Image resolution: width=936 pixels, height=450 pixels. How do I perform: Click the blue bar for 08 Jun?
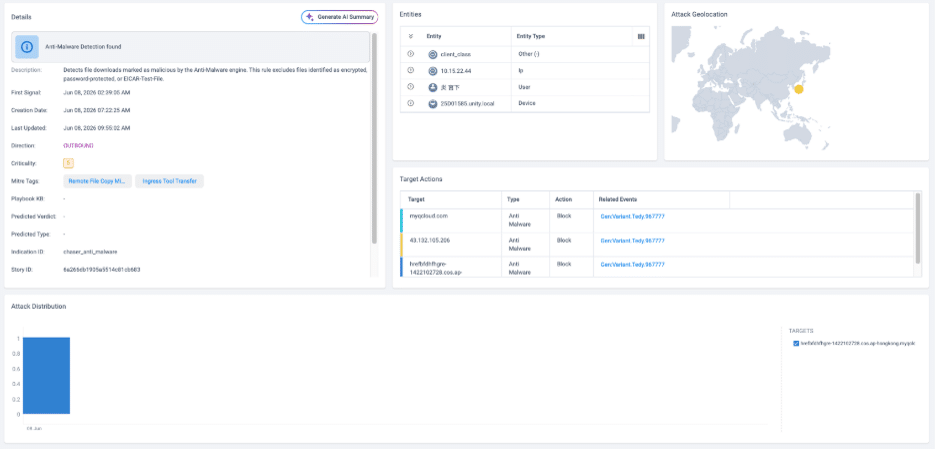(47, 375)
